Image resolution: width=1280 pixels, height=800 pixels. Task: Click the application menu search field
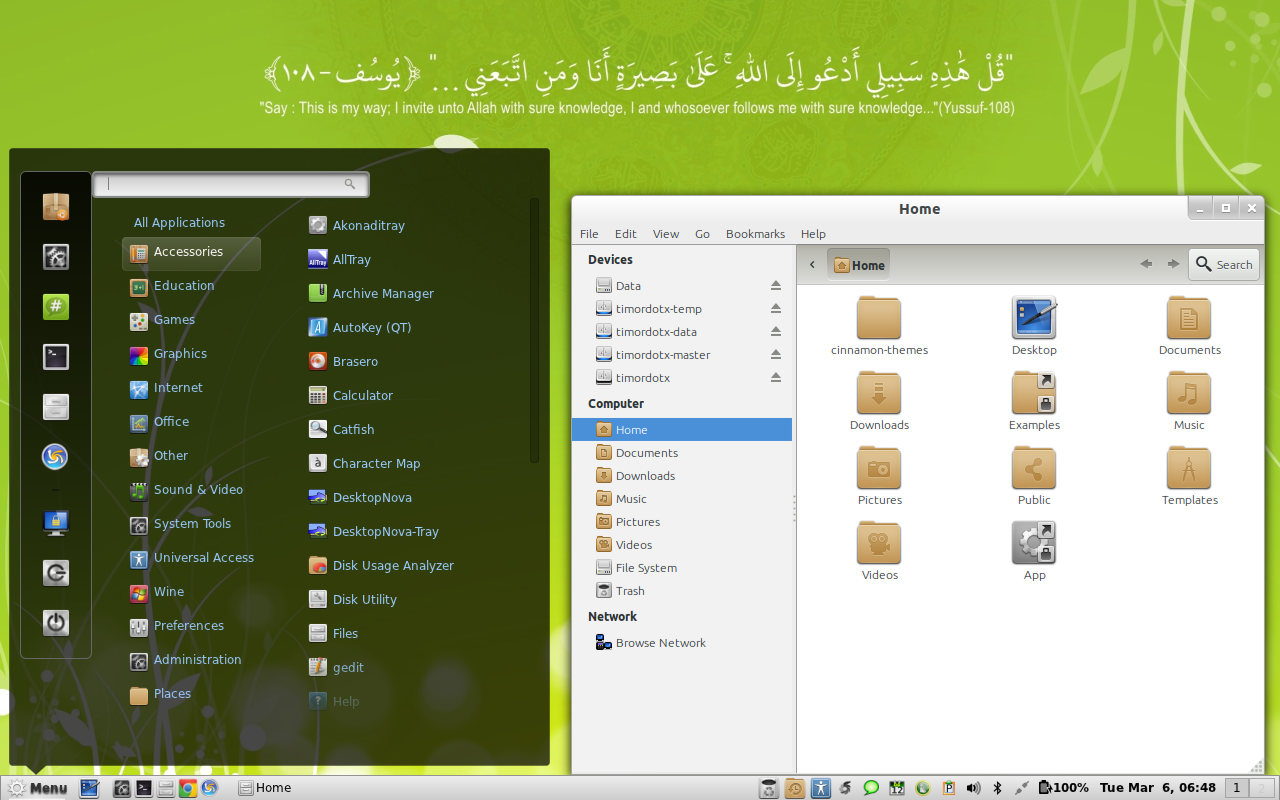pyautogui.click(x=231, y=184)
